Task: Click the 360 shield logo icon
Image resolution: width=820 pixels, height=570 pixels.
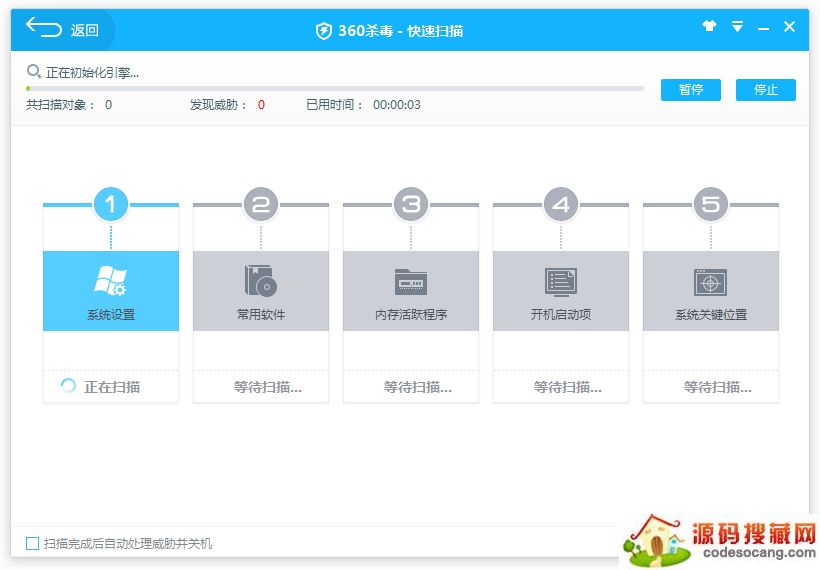Action: 324,31
